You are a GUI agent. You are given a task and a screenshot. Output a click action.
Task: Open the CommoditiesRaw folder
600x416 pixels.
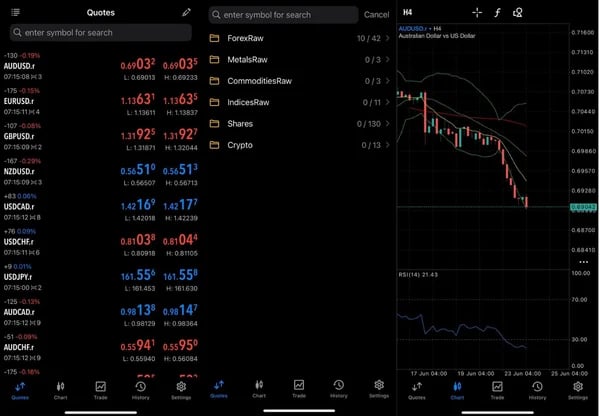[300, 81]
